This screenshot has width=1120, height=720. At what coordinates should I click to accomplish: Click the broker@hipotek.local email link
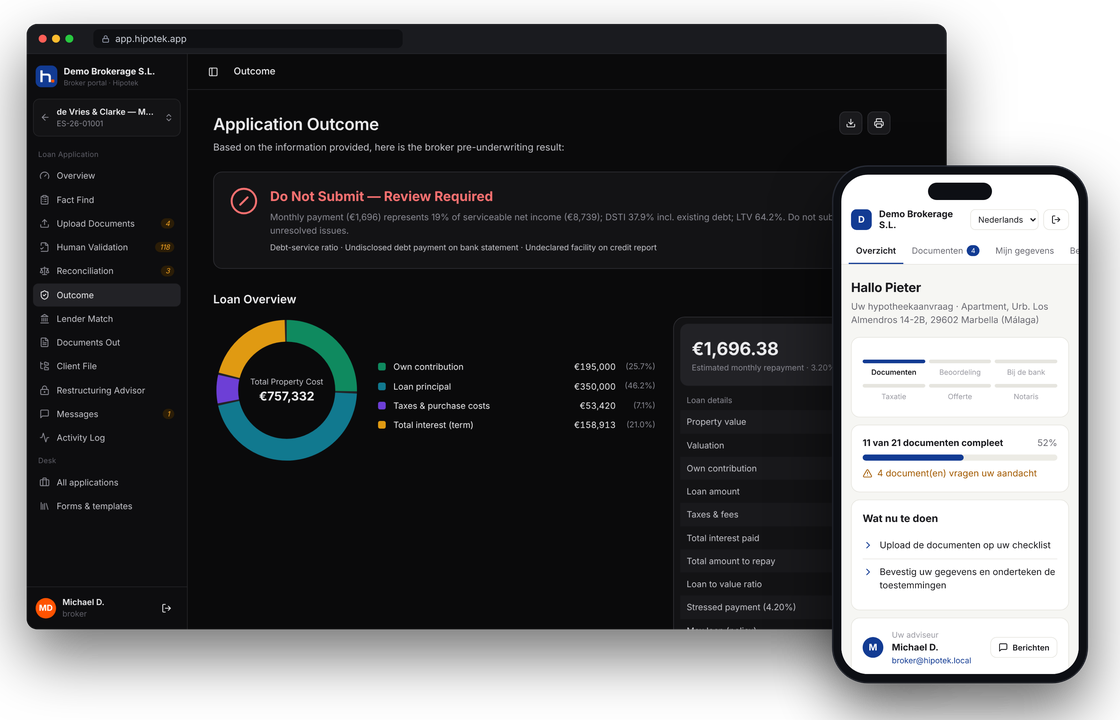pos(931,661)
